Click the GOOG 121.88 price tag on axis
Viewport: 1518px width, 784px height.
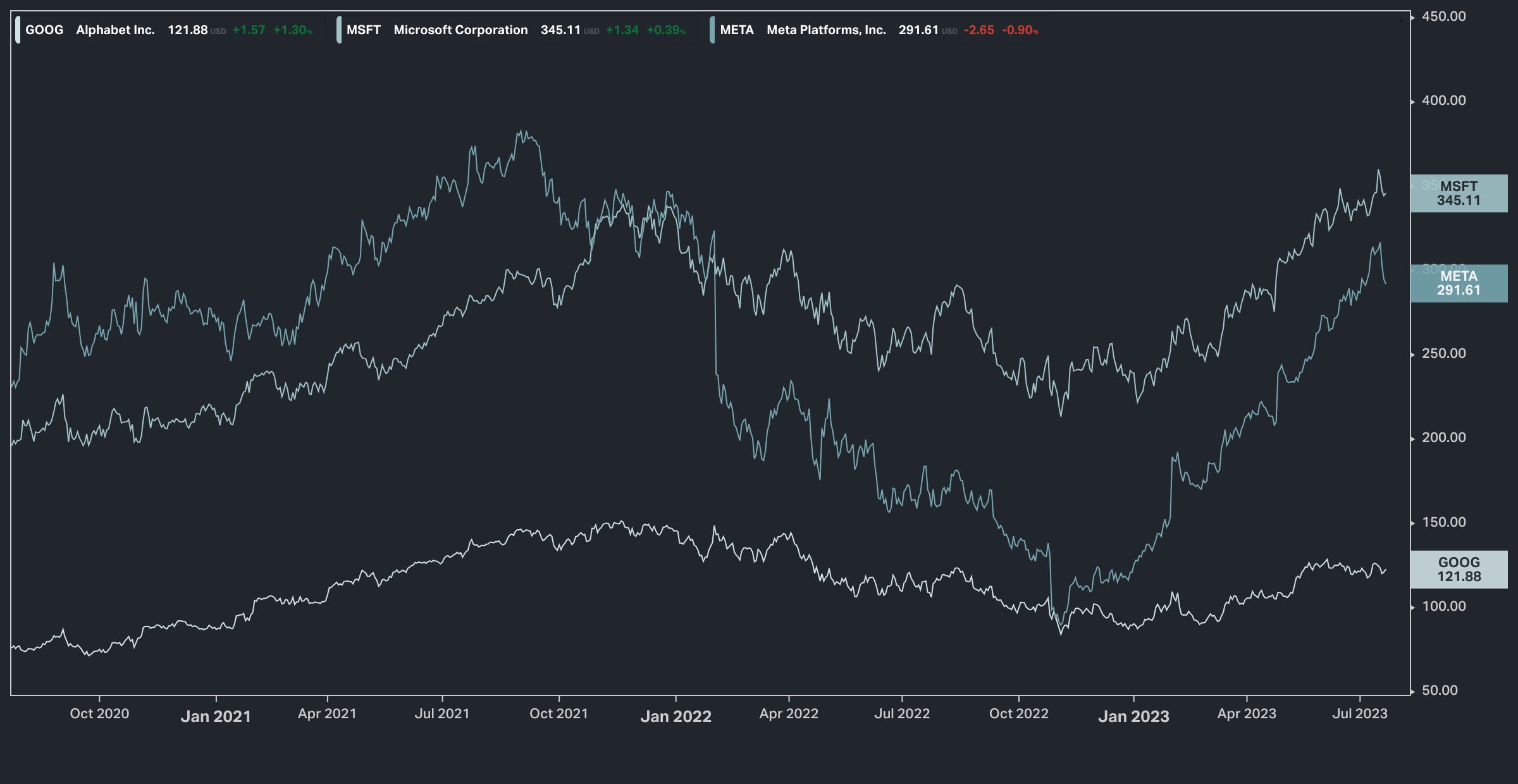[x=1459, y=570]
